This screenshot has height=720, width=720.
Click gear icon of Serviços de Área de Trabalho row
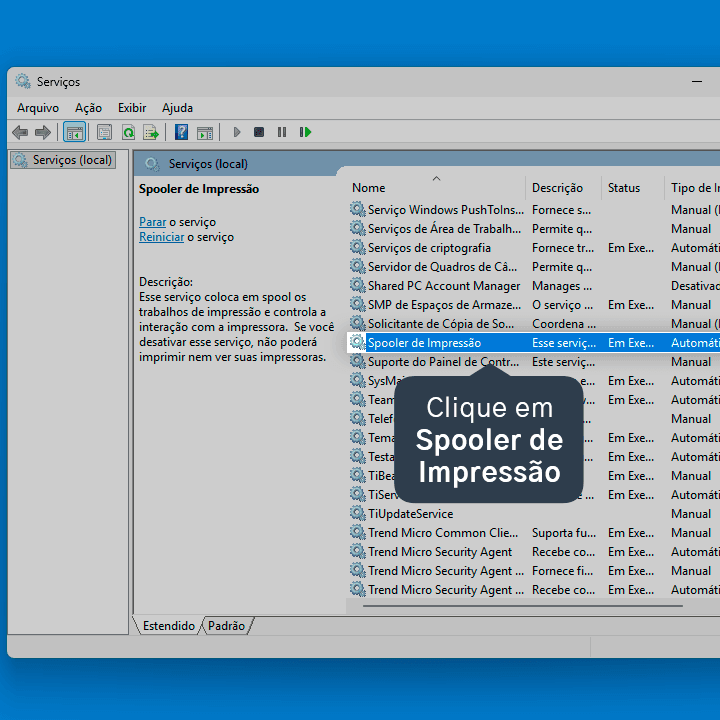coord(357,228)
